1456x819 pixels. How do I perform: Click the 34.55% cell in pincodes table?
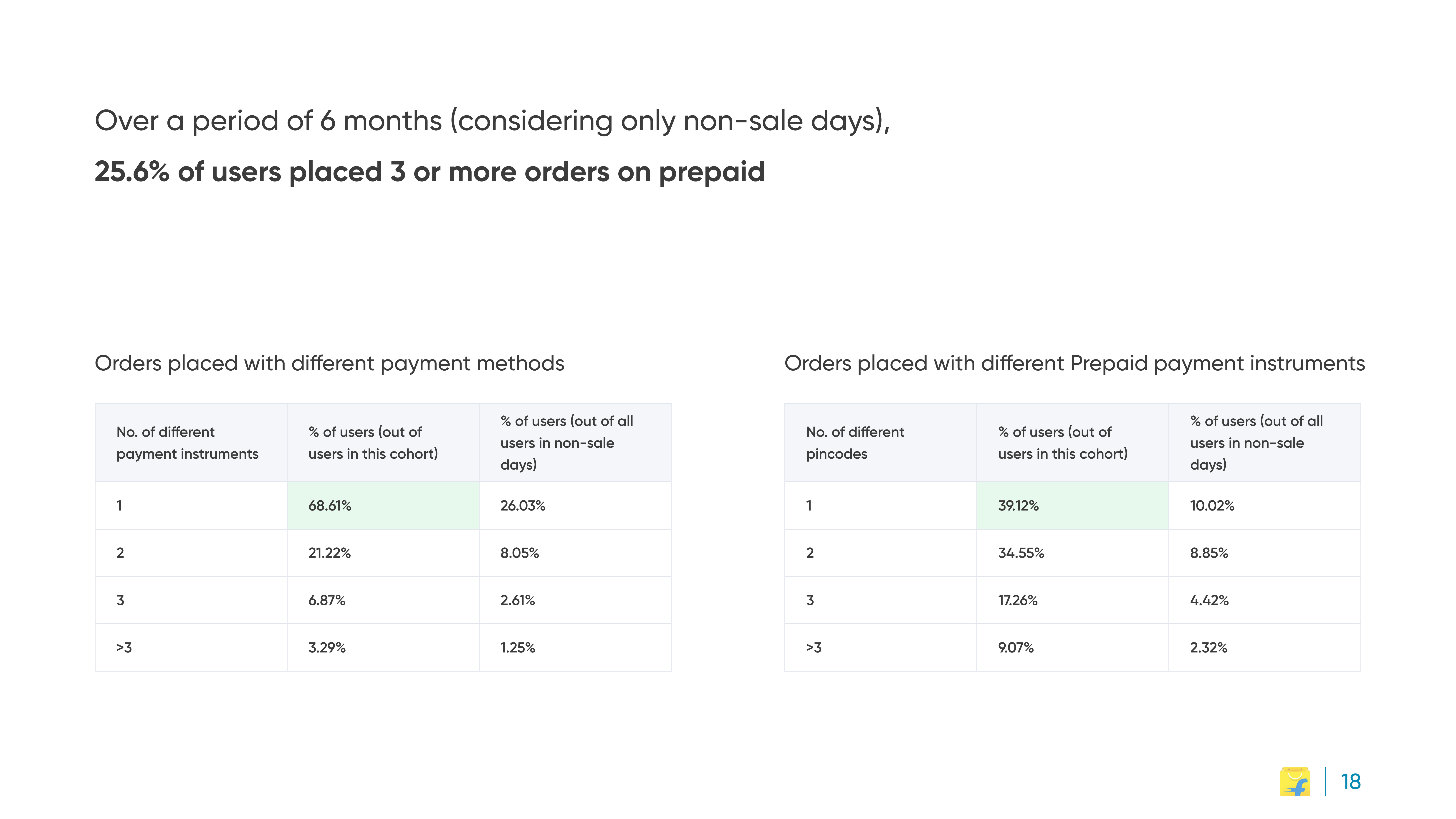coord(1072,553)
